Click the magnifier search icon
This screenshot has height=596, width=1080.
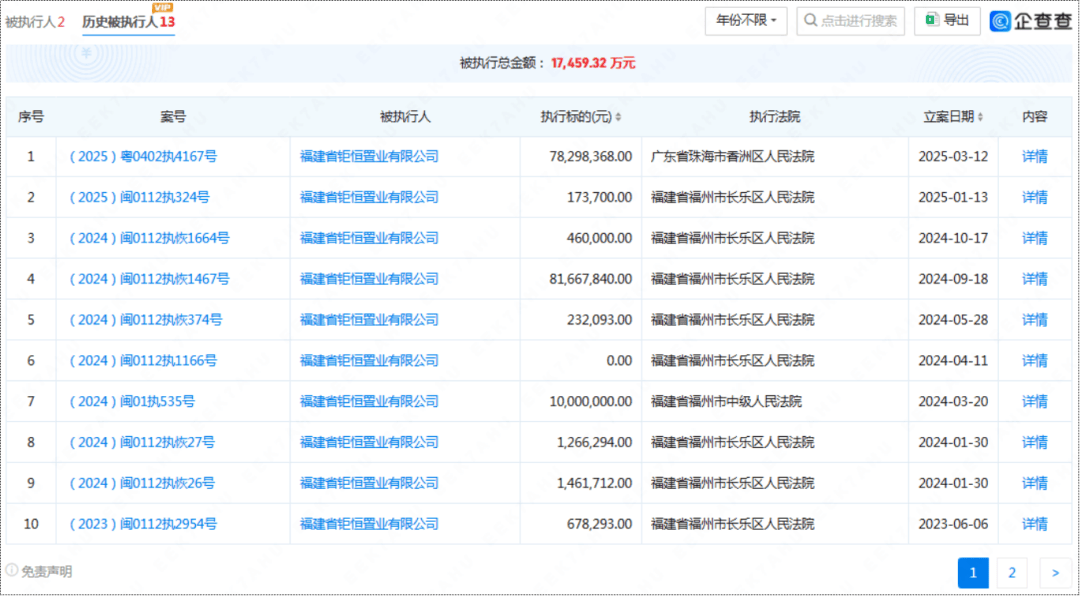click(810, 21)
